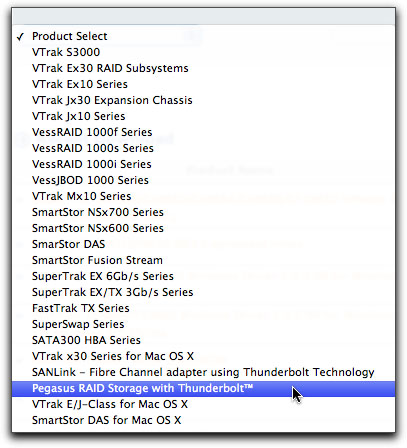This screenshot has width=407, height=448.
Task: Select VTrak Jx30 Expansion Chassis
Action: pyautogui.click(x=203, y=100)
